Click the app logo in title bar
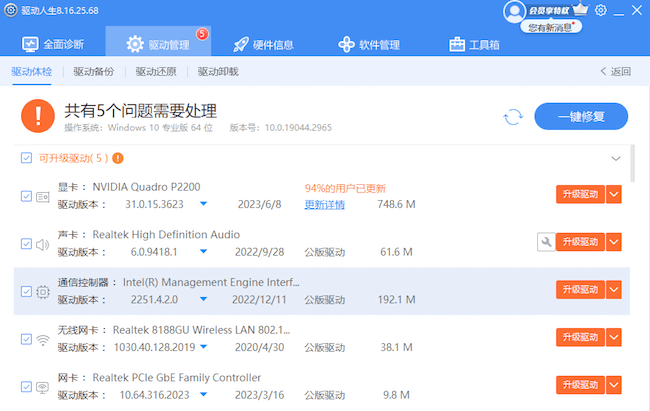Image resolution: width=650 pixels, height=411 pixels. pos(11,10)
